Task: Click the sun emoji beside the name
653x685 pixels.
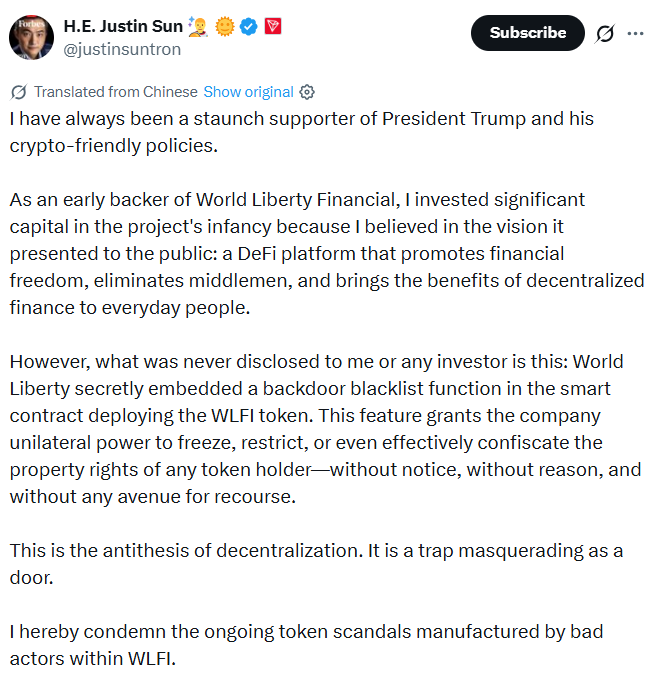Action: pos(224,25)
